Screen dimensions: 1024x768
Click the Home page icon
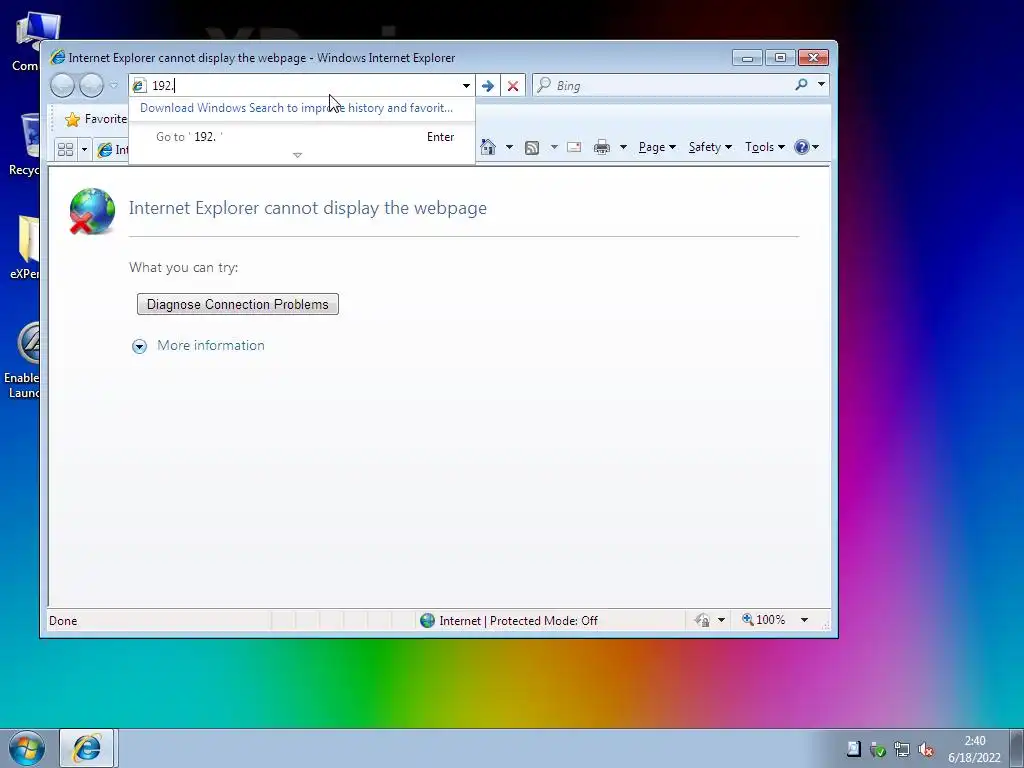(488, 147)
